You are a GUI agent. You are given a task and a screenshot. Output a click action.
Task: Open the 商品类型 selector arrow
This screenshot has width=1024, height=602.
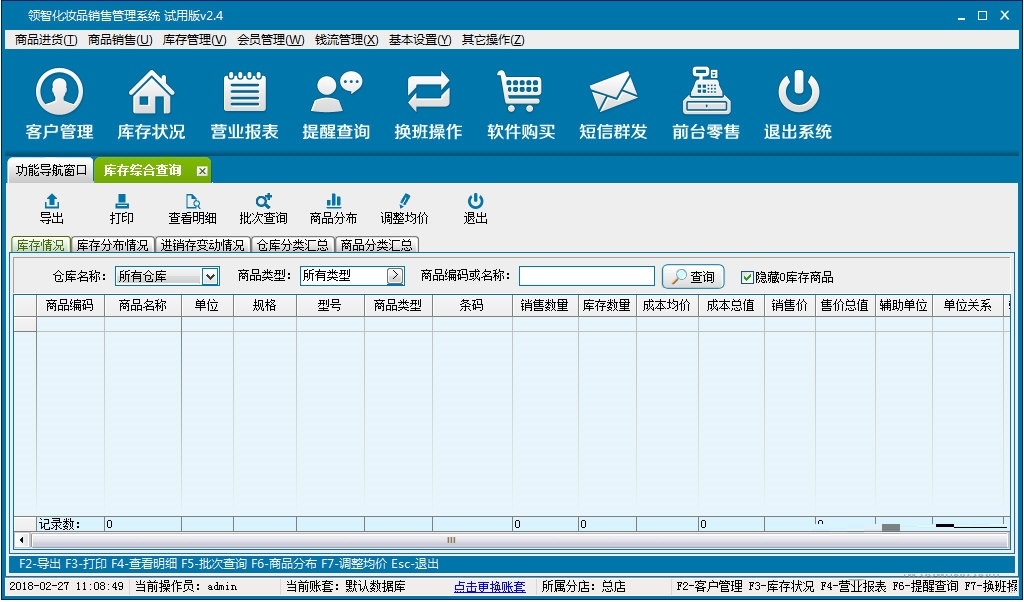pyautogui.click(x=395, y=276)
